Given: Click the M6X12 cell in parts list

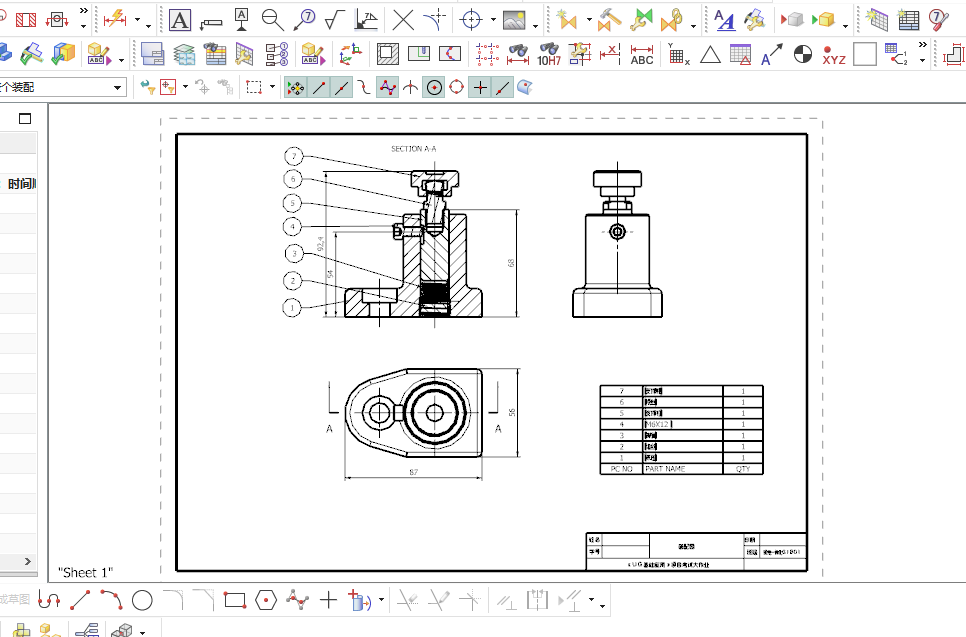Looking at the screenshot, I should pos(683,424).
